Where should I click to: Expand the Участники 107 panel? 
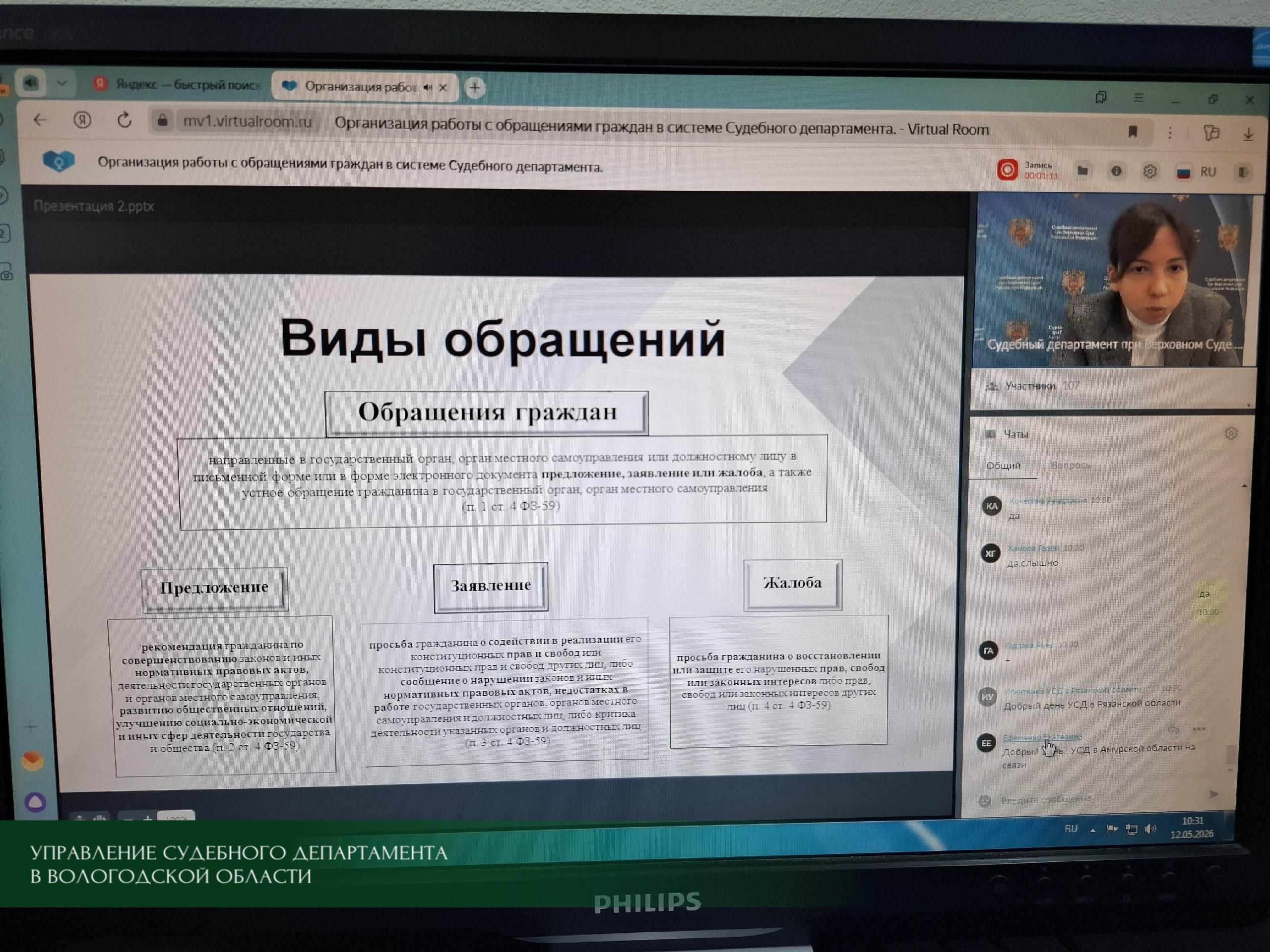(1112, 386)
